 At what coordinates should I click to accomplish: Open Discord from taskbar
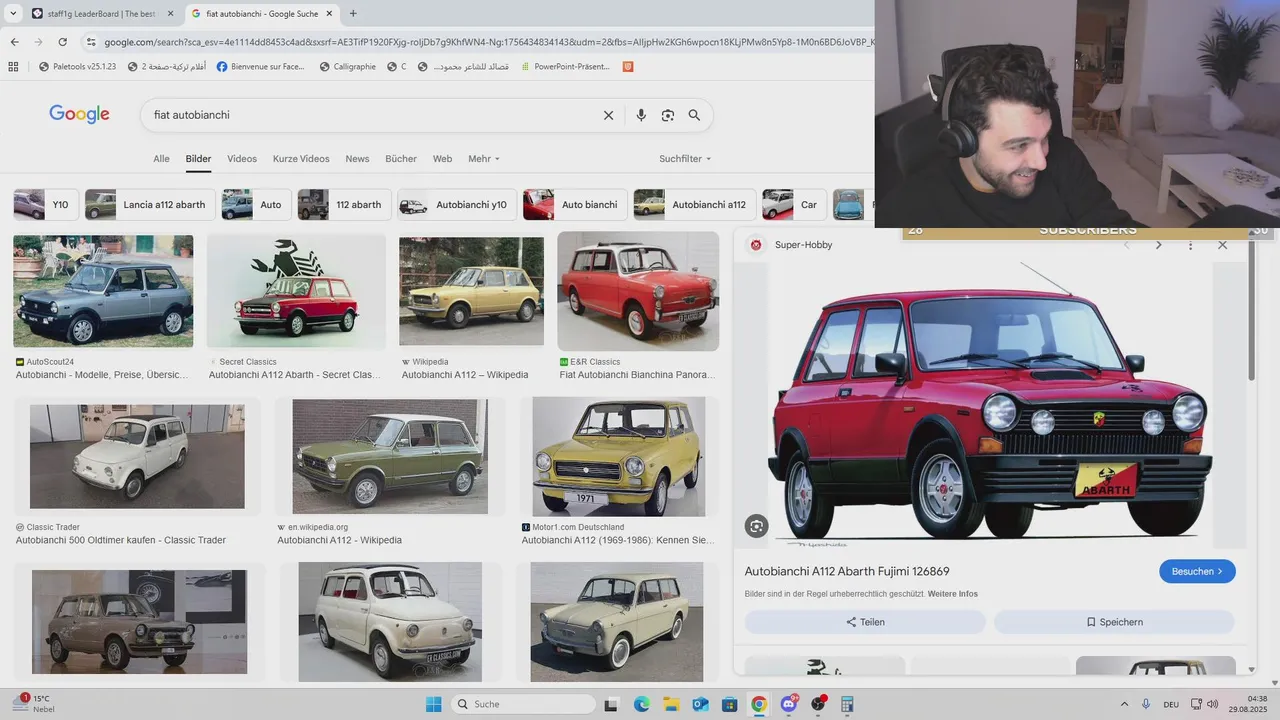pyautogui.click(x=789, y=704)
